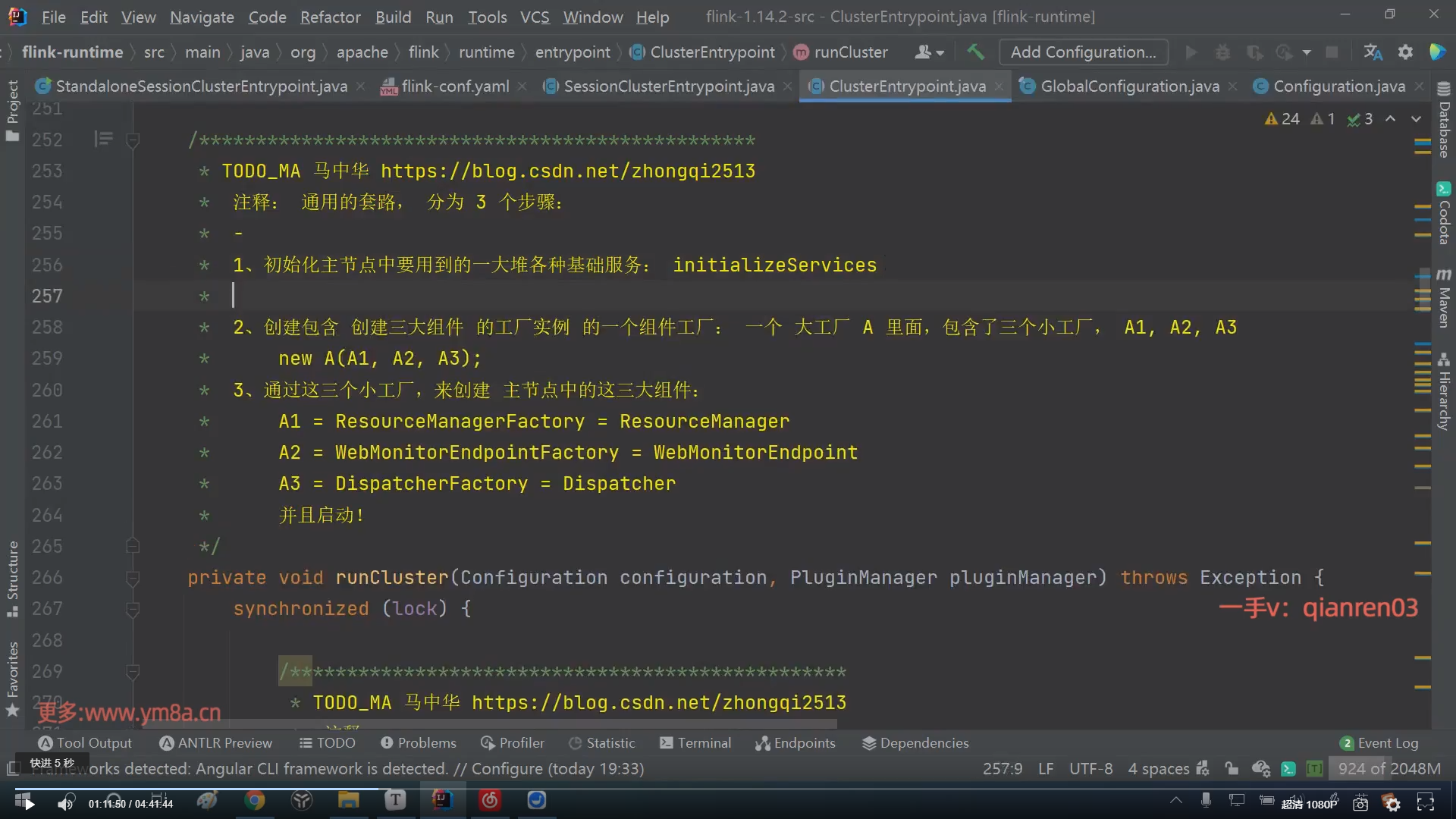Click the Add Configuration button
Screen dimensions: 1456x819
pos(1083,52)
